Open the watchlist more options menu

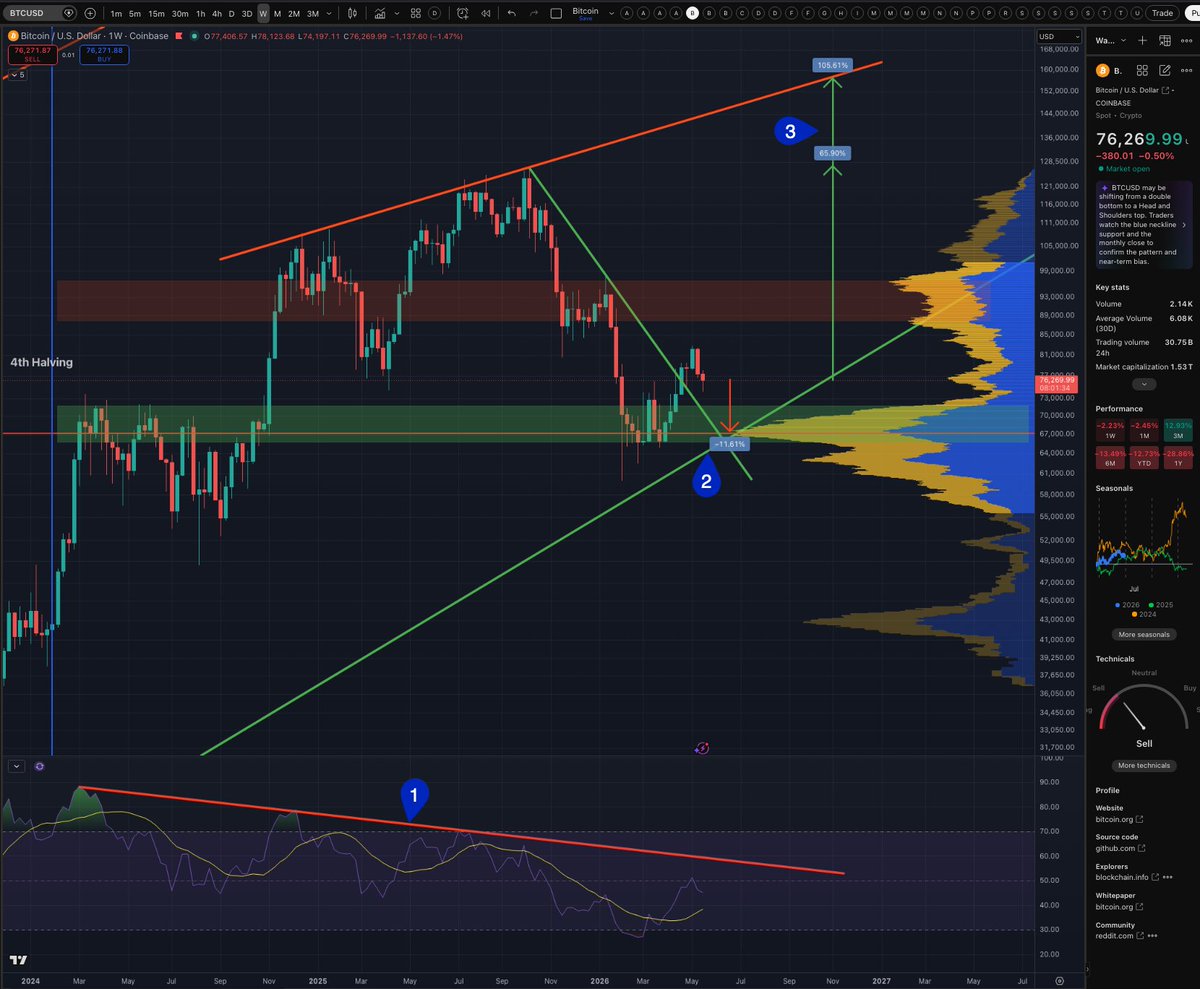(1186, 40)
